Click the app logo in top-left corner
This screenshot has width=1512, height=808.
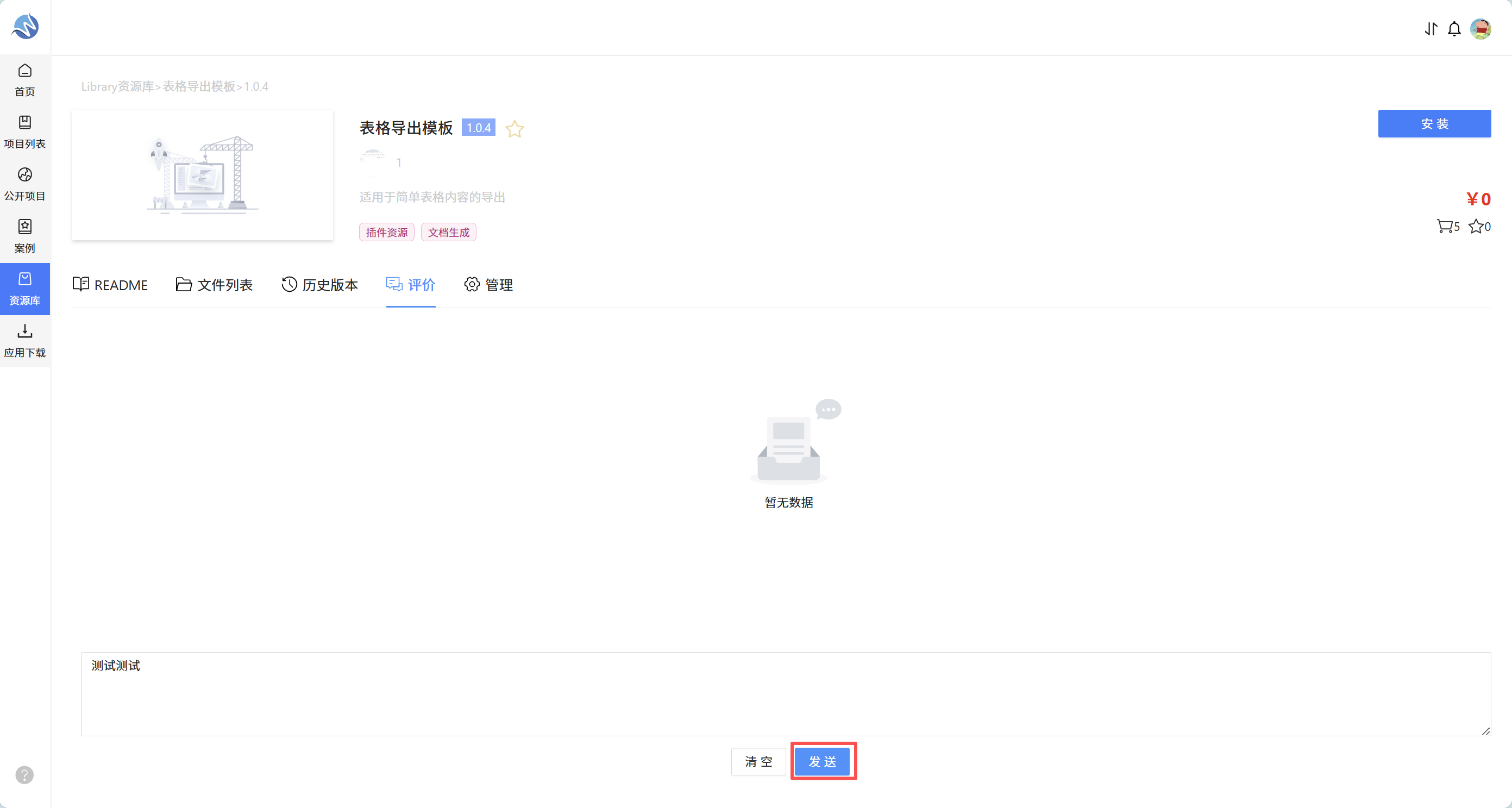(x=25, y=27)
